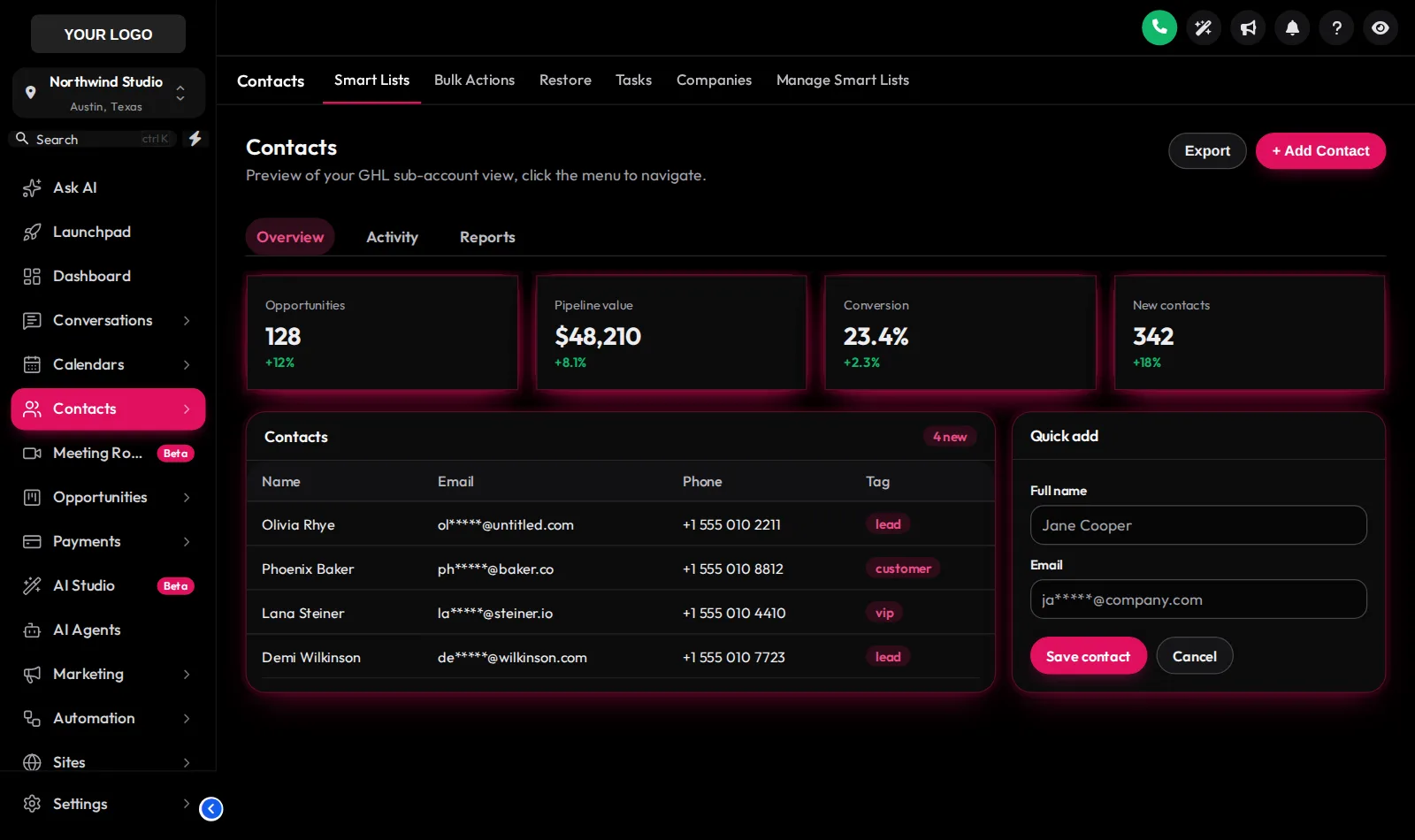Click the Email field in Quick add
The width and height of the screenshot is (1415, 840).
click(1198, 599)
